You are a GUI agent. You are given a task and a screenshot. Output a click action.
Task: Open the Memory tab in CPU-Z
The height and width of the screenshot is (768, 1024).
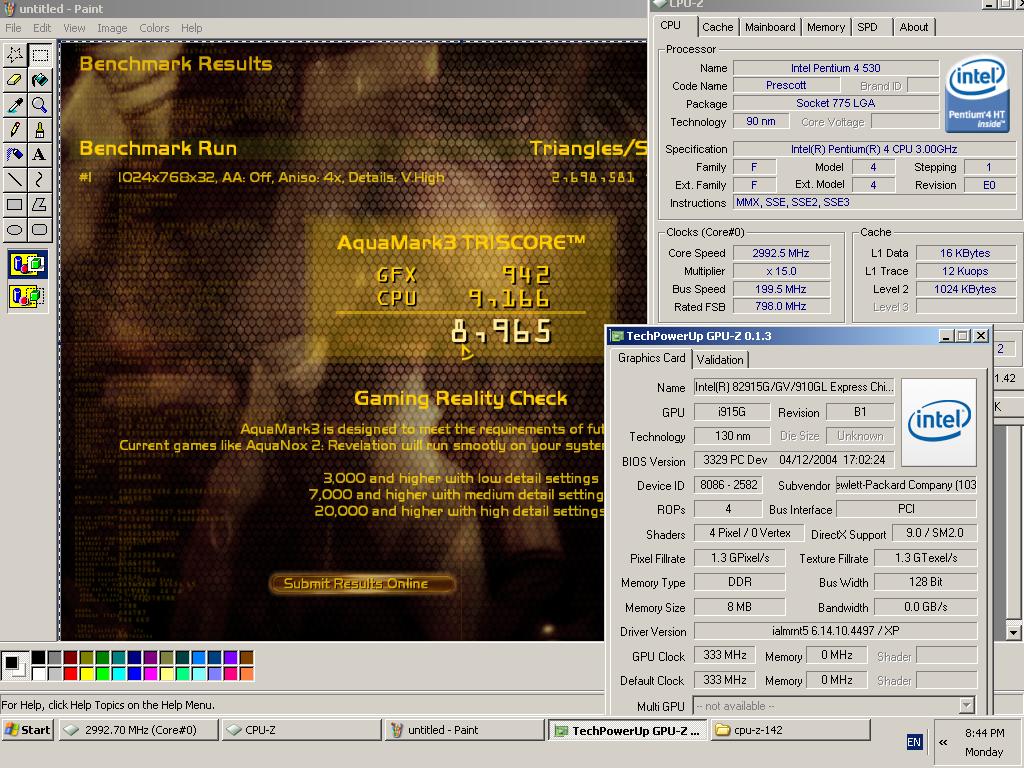pyautogui.click(x=825, y=27)
